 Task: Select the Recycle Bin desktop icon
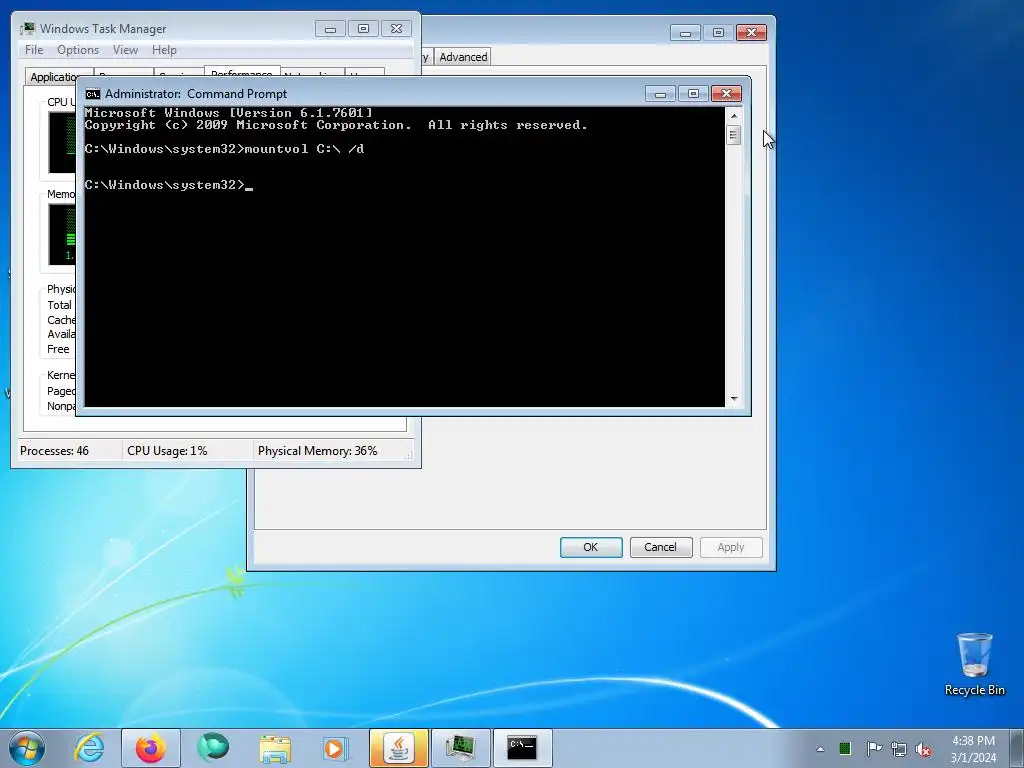(x=974, y=664)
